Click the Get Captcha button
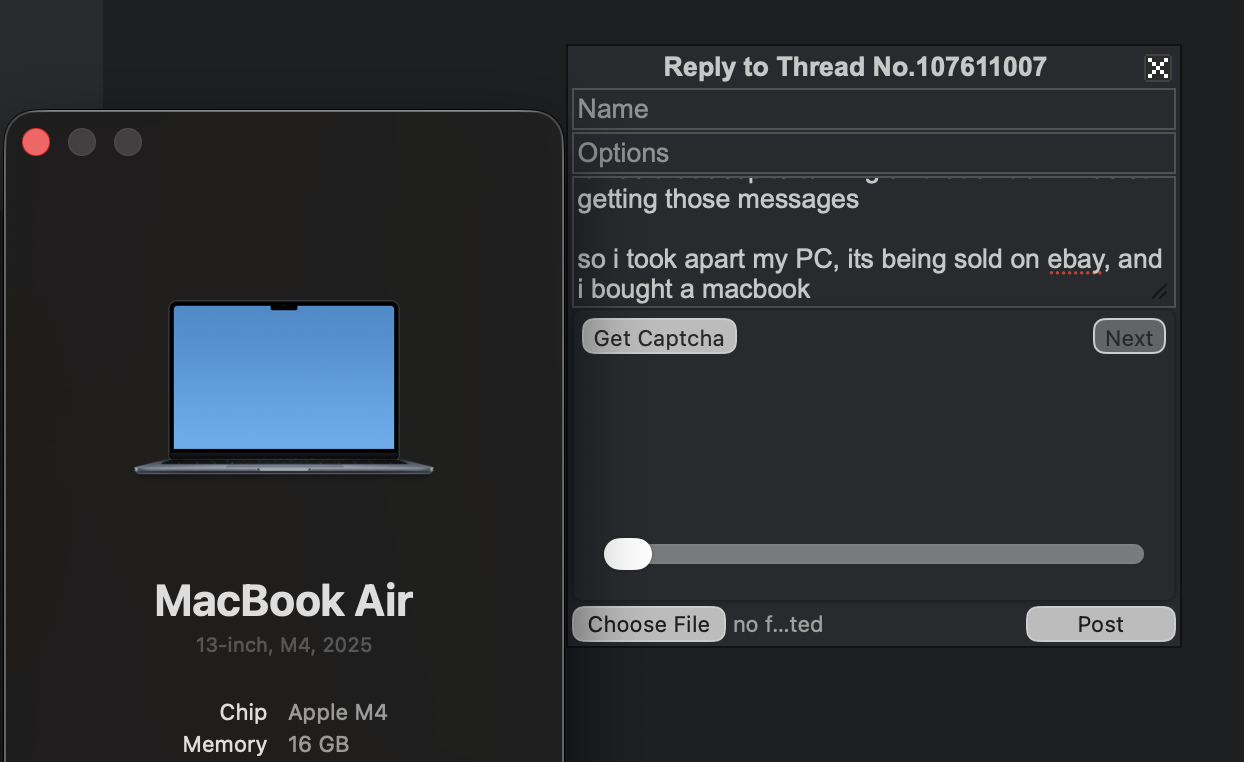This screenshot has height=762, width=1244. click(659, 337)
